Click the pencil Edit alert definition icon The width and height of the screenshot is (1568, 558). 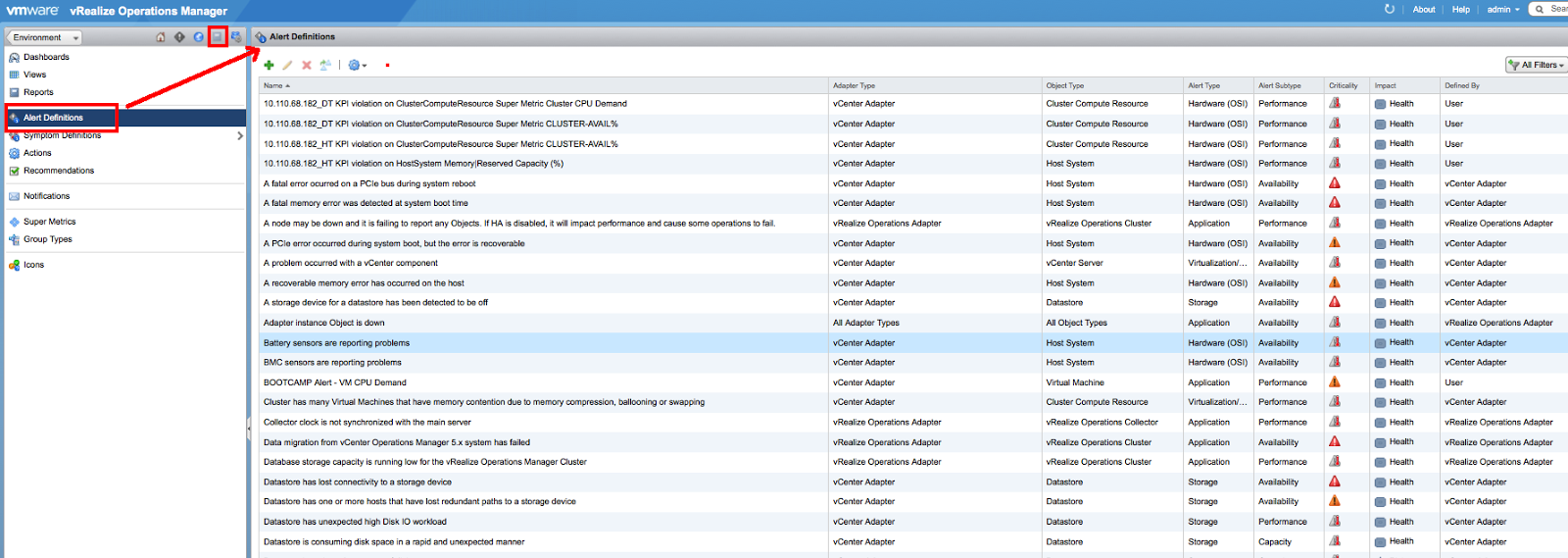tap(287, 65)
